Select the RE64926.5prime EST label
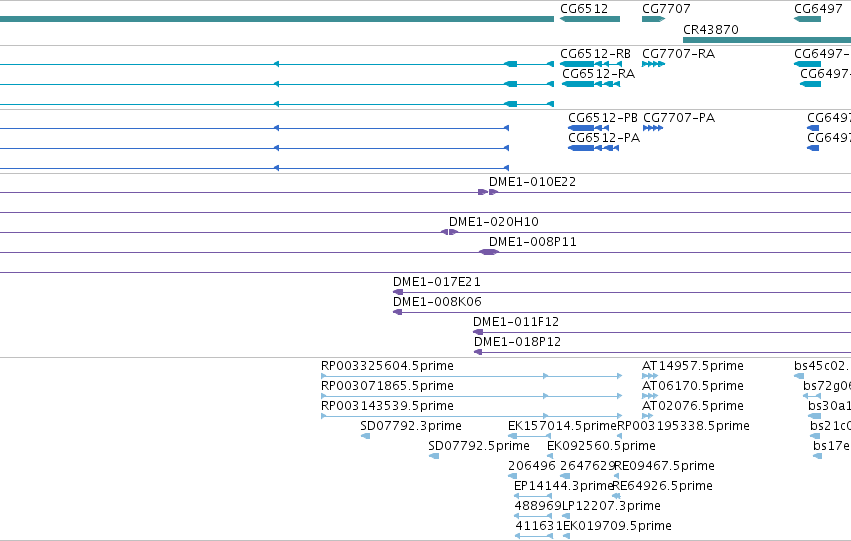Viewport: 851px width, 541px height. click(662, 487)
